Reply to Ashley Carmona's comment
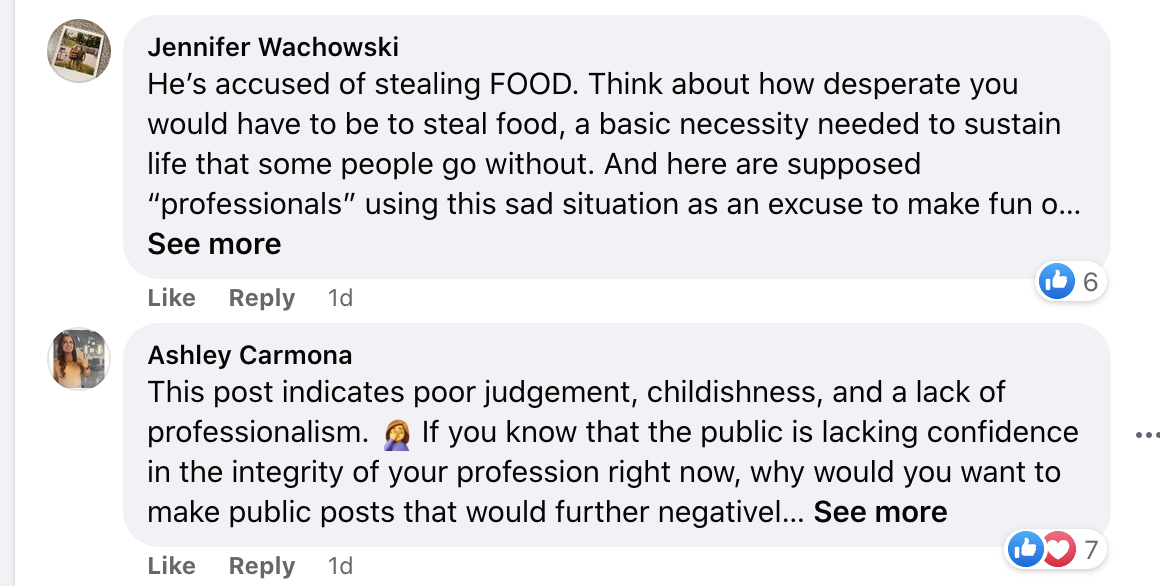The height and width of the screenshot is (586, 1160). click(x=262, y=566)
